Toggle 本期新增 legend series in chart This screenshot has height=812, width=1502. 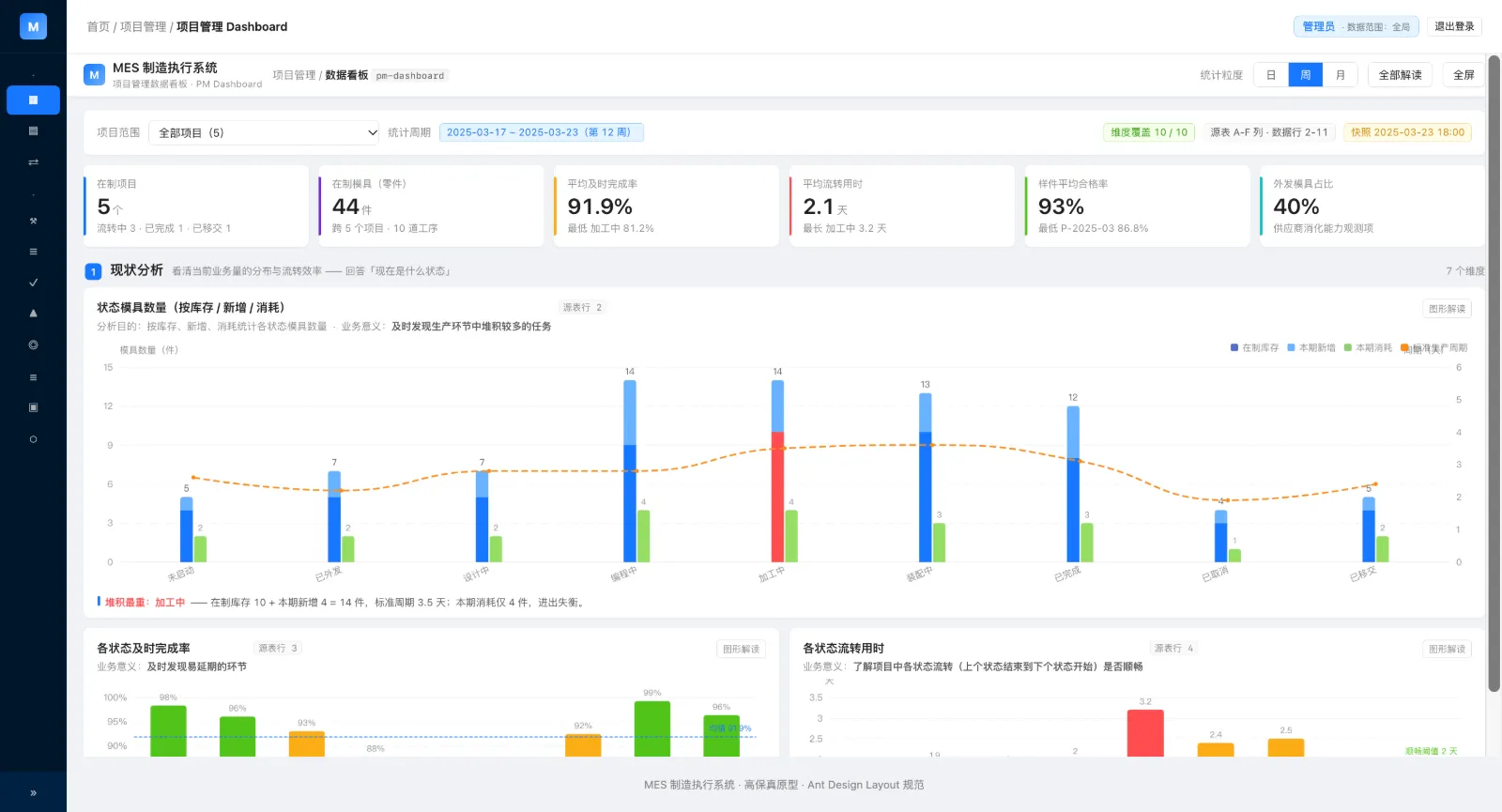pos(1311,348)
